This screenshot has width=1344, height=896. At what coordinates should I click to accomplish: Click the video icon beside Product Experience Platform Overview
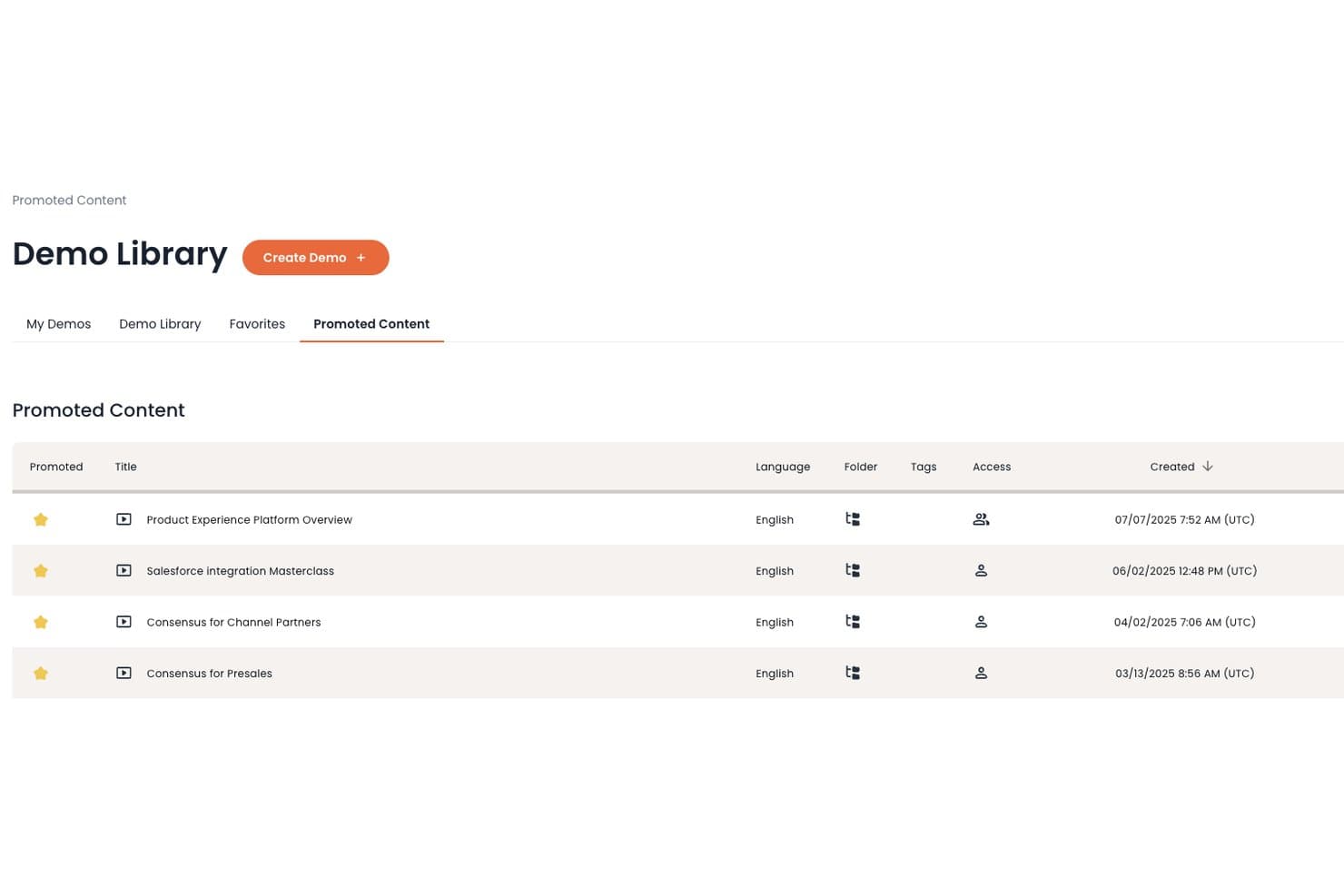click(124, 519)
